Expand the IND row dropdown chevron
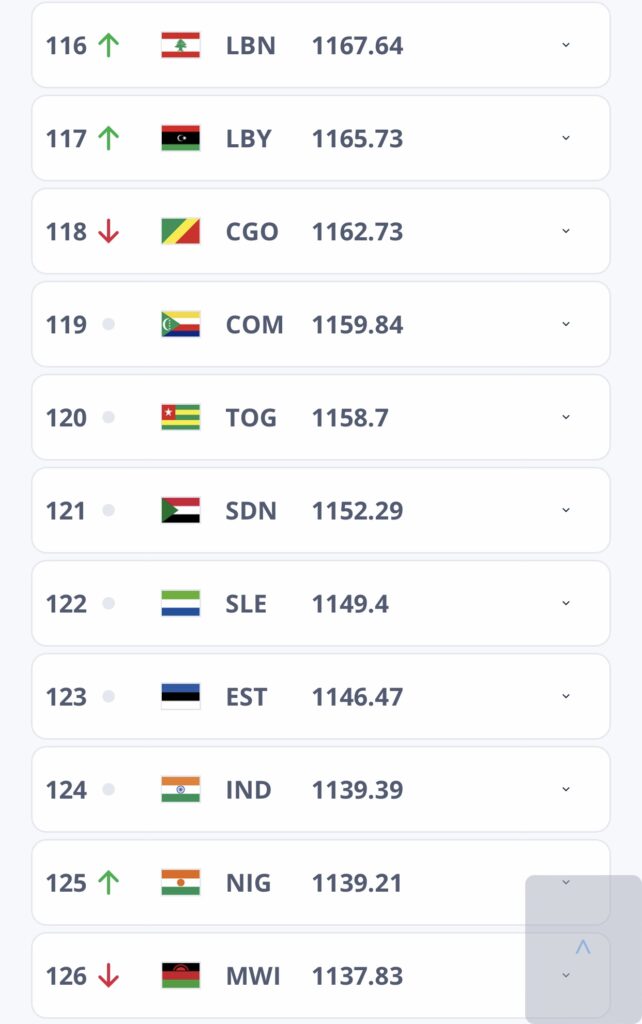The width and height of the screenshot is (642, 1024). pos(566,789)
